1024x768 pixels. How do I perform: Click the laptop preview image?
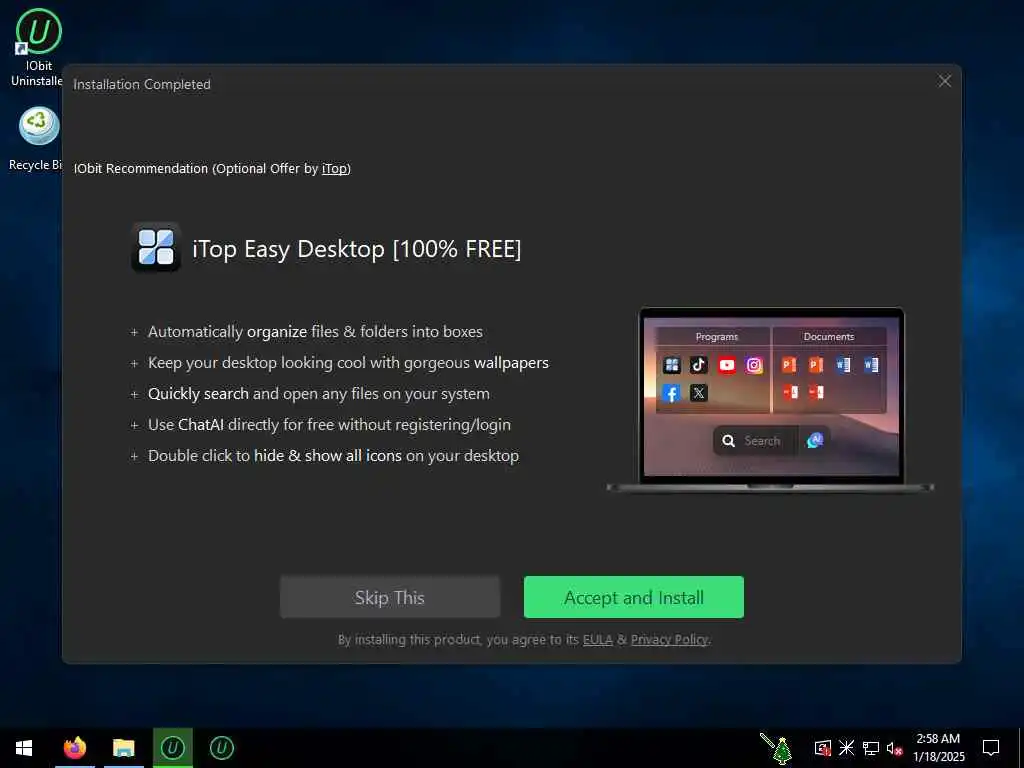(x=771, y=400)
